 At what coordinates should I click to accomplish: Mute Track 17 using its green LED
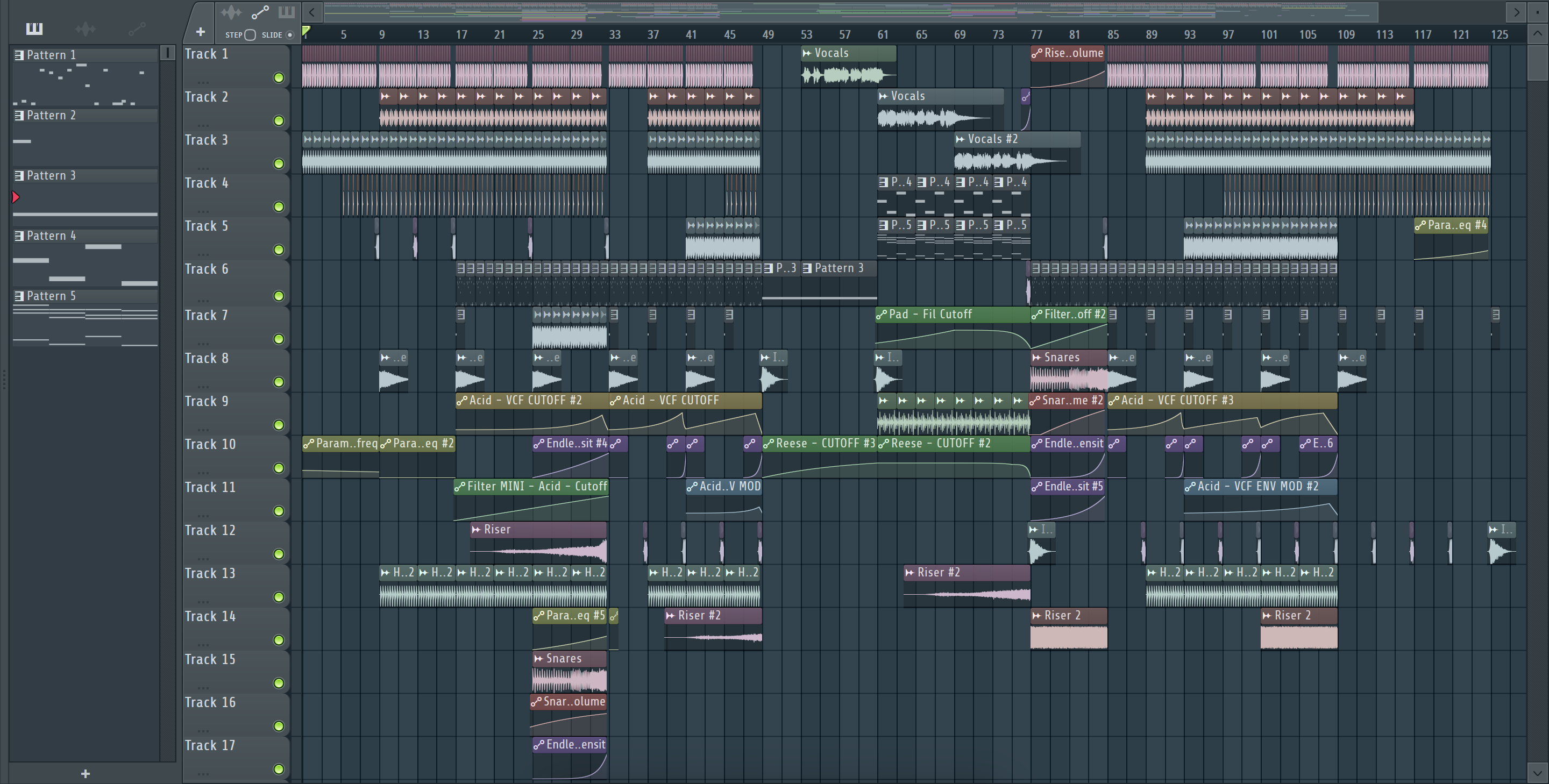279,769
